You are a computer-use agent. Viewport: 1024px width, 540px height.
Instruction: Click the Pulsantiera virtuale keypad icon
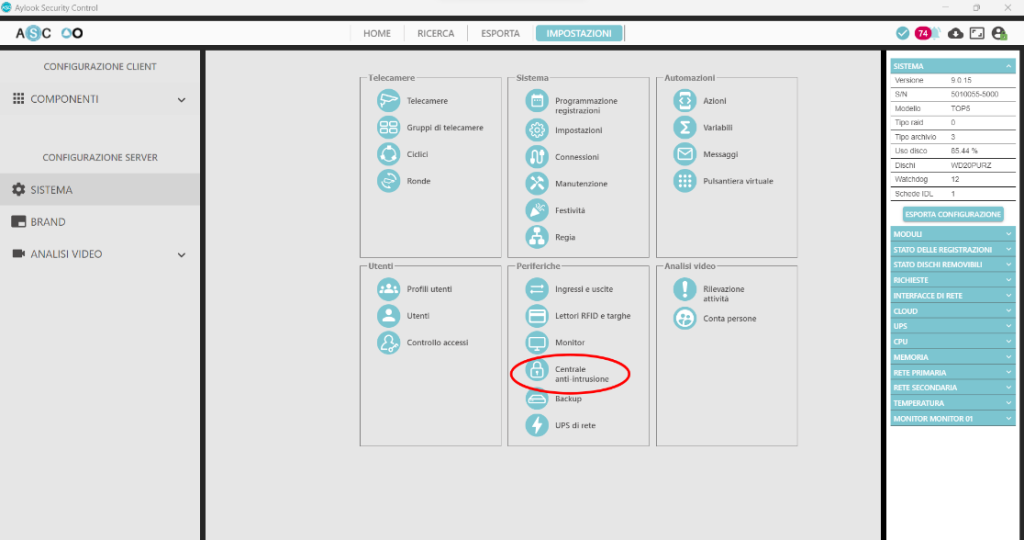pyautogui.click(x=685, y=181)
